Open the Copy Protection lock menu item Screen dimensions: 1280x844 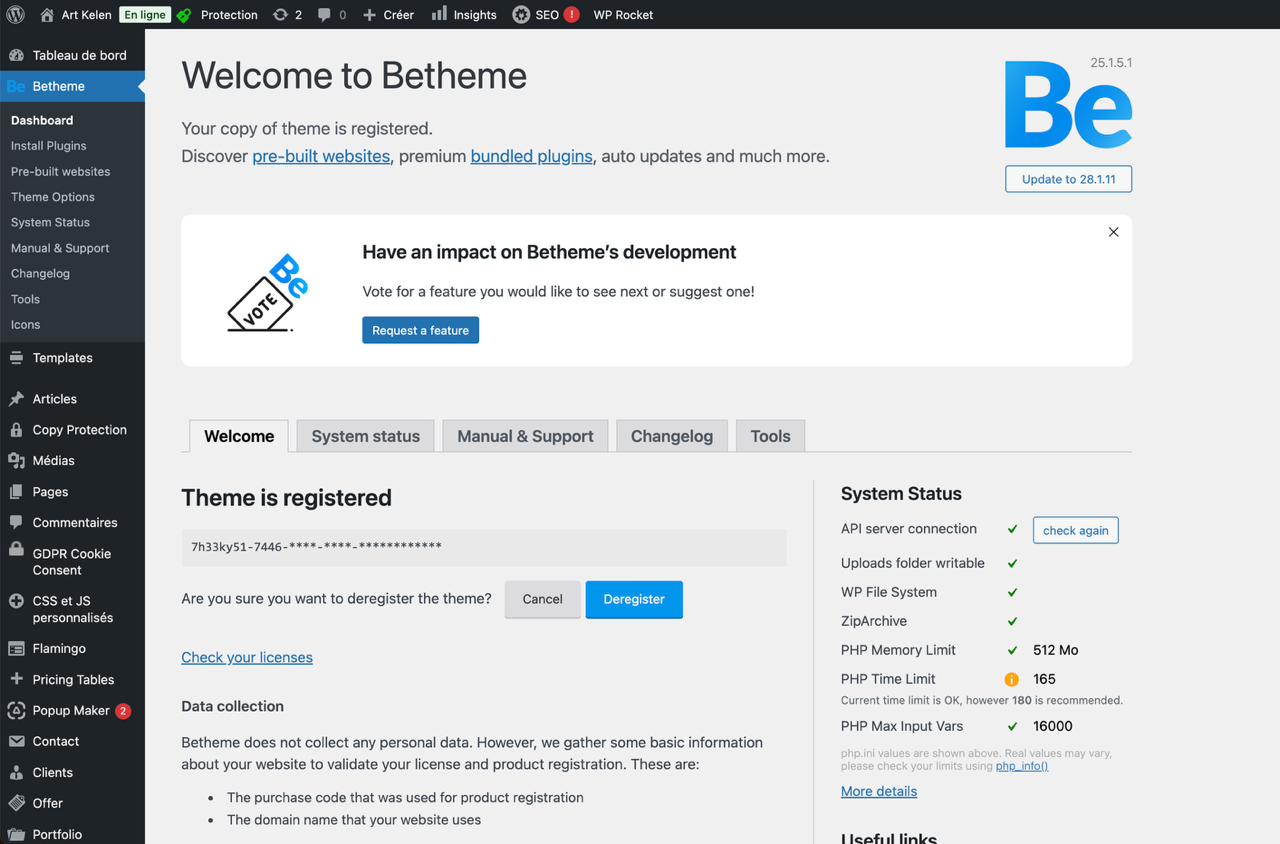tap(79, 430)
